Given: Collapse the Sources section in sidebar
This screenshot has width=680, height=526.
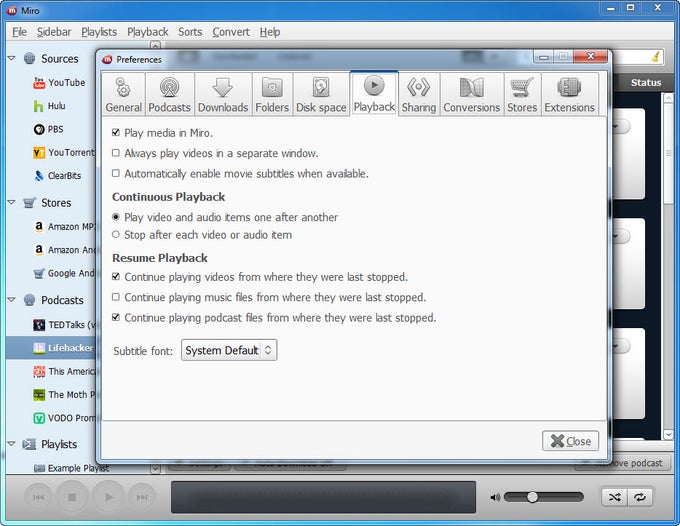Looking at the screenshot, I should pos(12,58).
